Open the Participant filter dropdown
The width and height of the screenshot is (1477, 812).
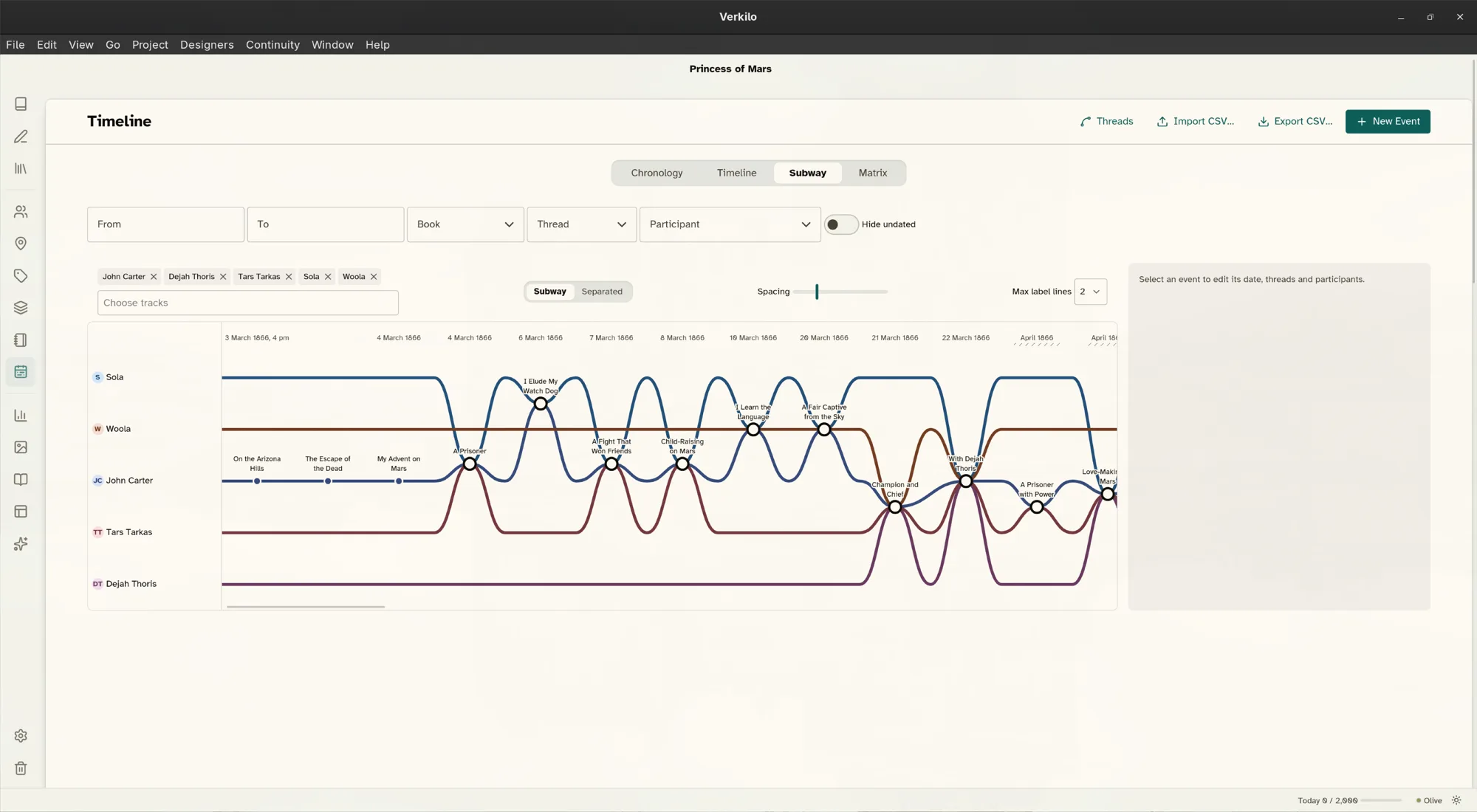tap(730, 224)
